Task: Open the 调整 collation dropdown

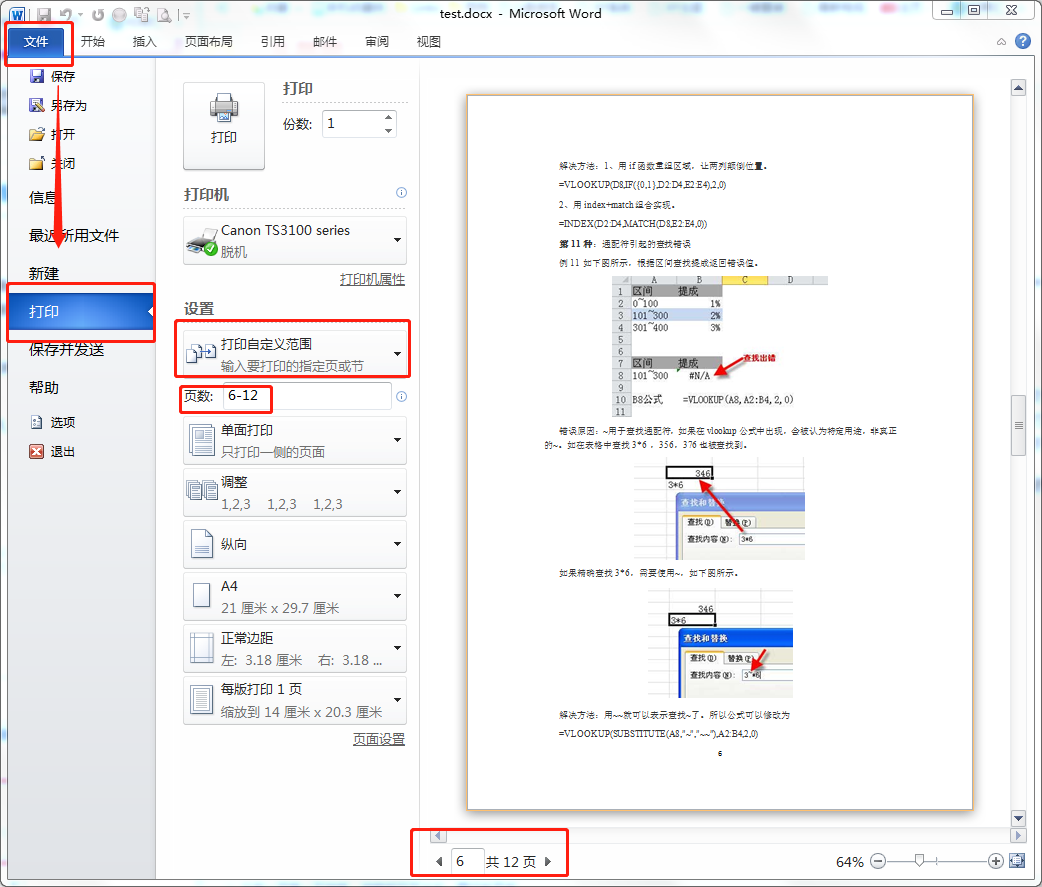Action: point(397,492)
